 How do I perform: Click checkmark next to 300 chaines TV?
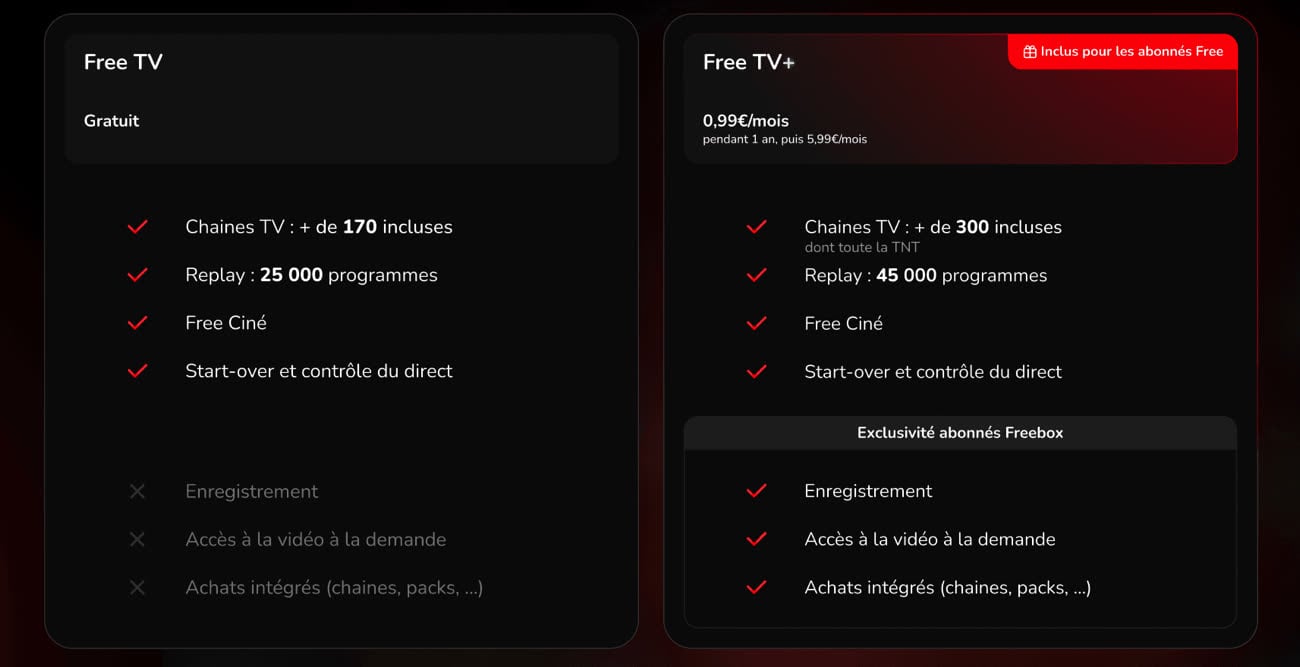pyautogui.click(x=757, y=227)
